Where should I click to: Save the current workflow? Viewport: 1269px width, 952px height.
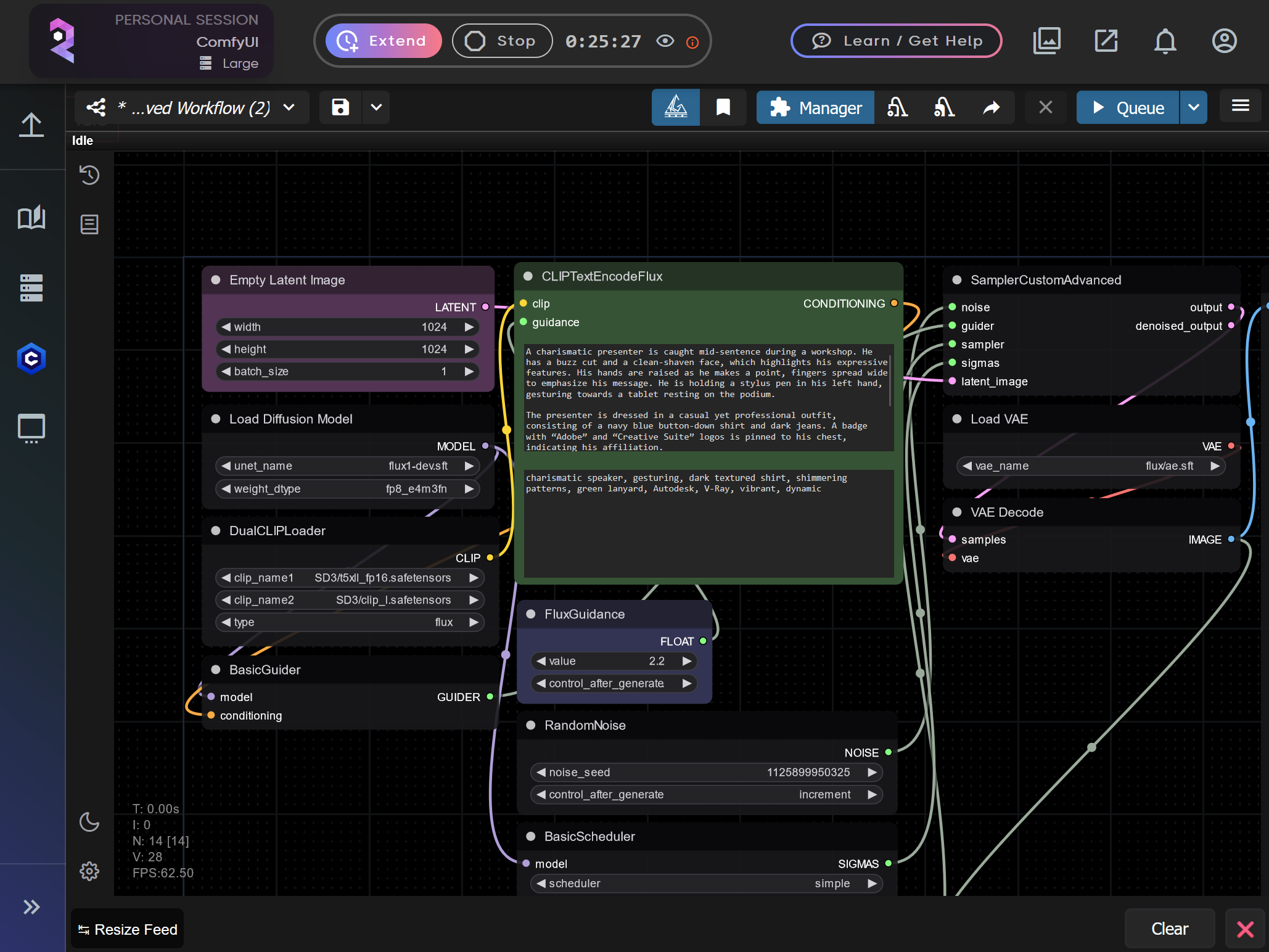tap(340, 107)
